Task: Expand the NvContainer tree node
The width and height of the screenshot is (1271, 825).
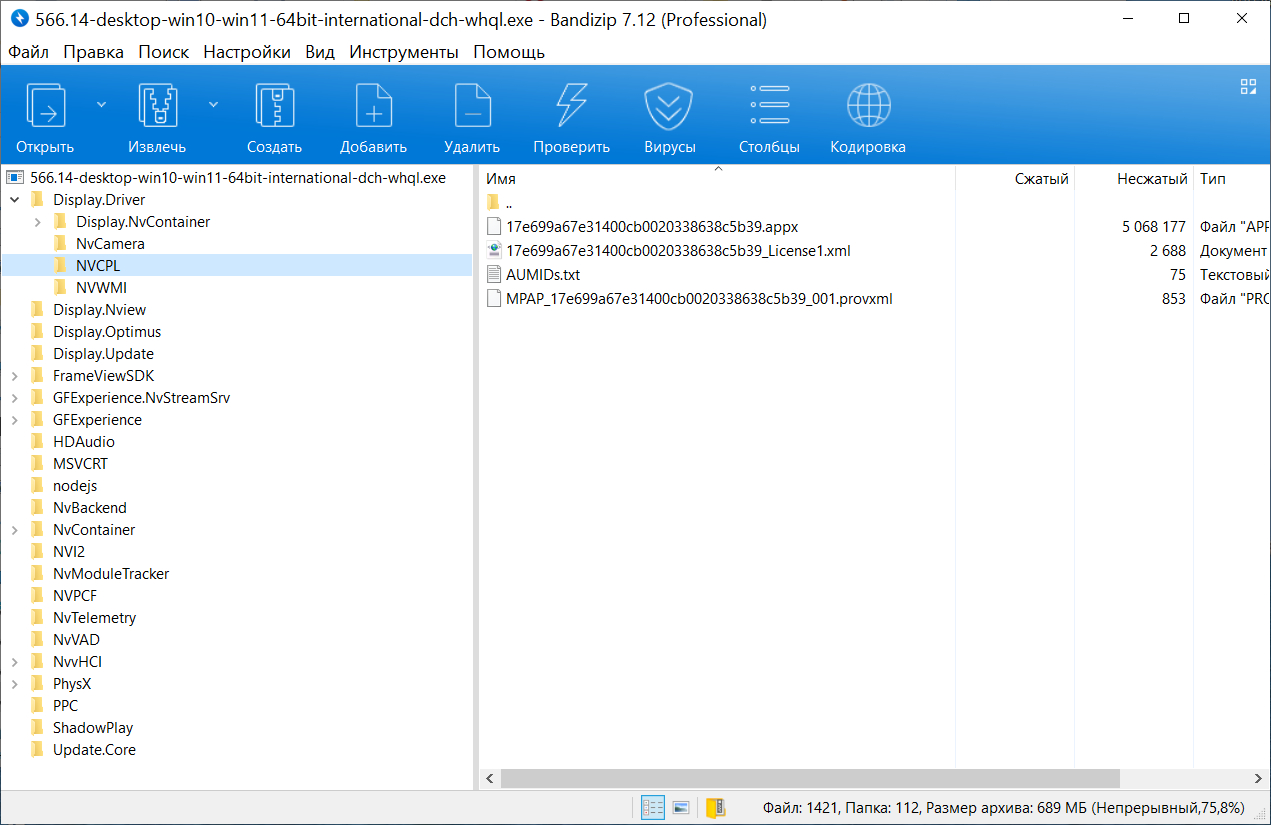Action: (14, 530)
